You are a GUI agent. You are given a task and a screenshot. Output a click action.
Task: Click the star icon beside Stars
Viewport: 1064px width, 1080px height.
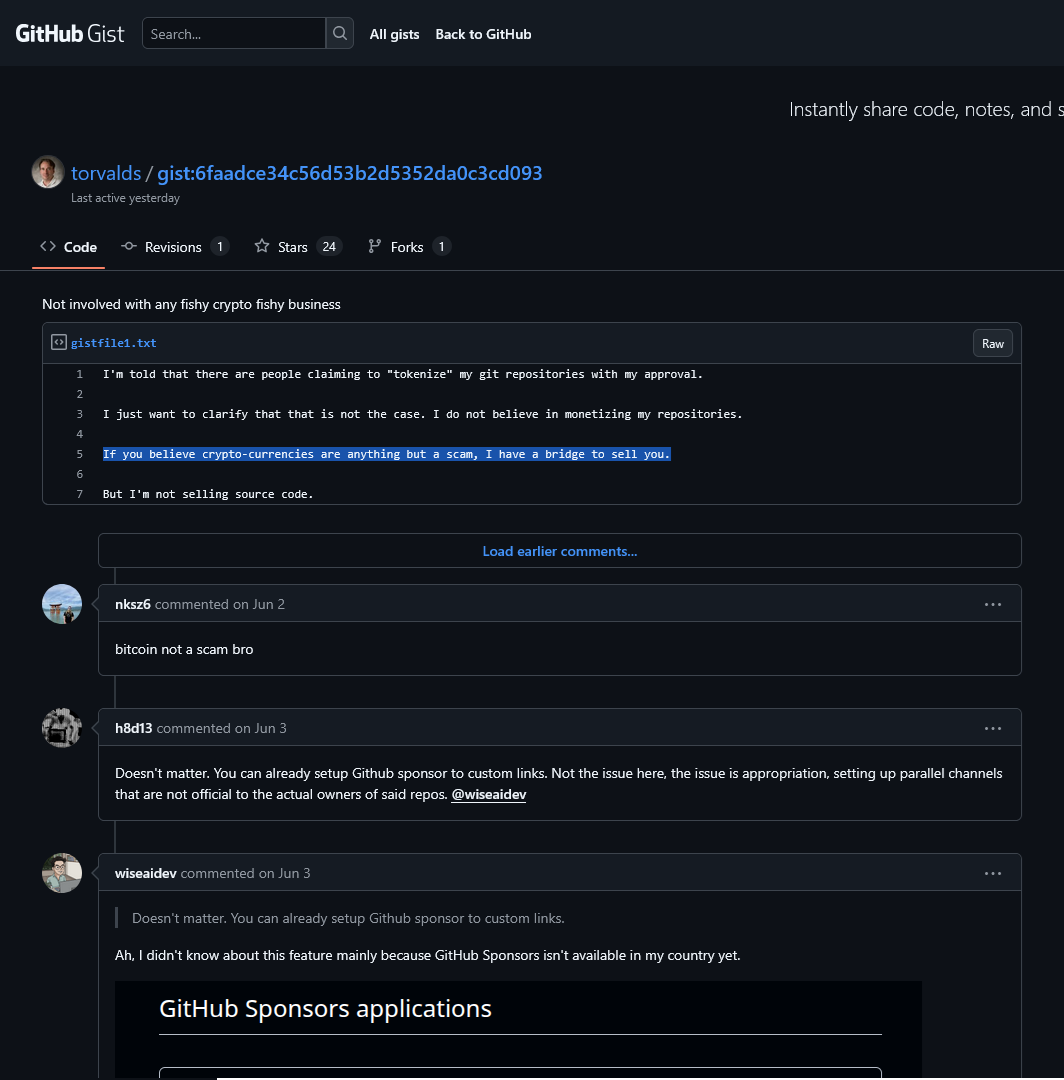(x=262, y=246)
